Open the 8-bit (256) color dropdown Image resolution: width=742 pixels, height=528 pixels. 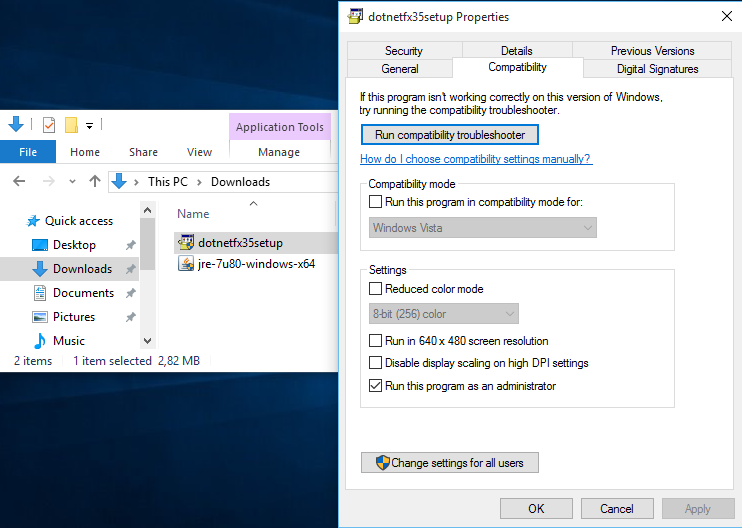444,314
